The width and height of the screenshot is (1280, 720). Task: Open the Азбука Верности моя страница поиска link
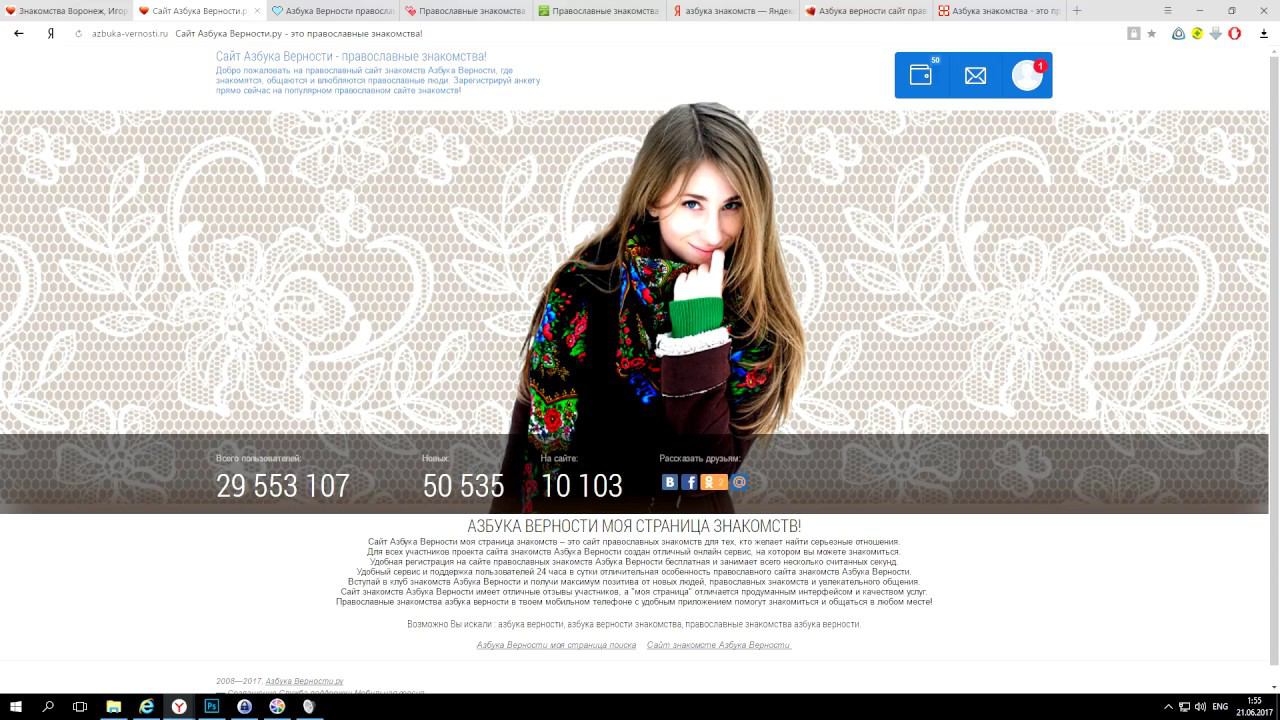556,645
